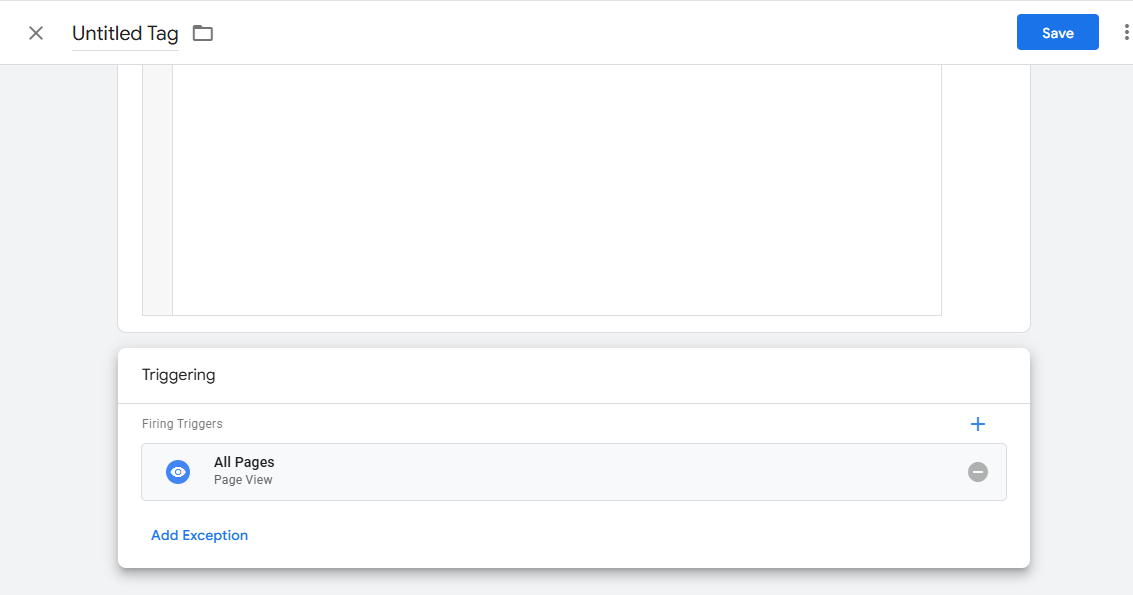Open the folder icon beside the tag name
The width and height of the screenshot is (1133, 595).
pyautogui.click(x=203, y=33)
